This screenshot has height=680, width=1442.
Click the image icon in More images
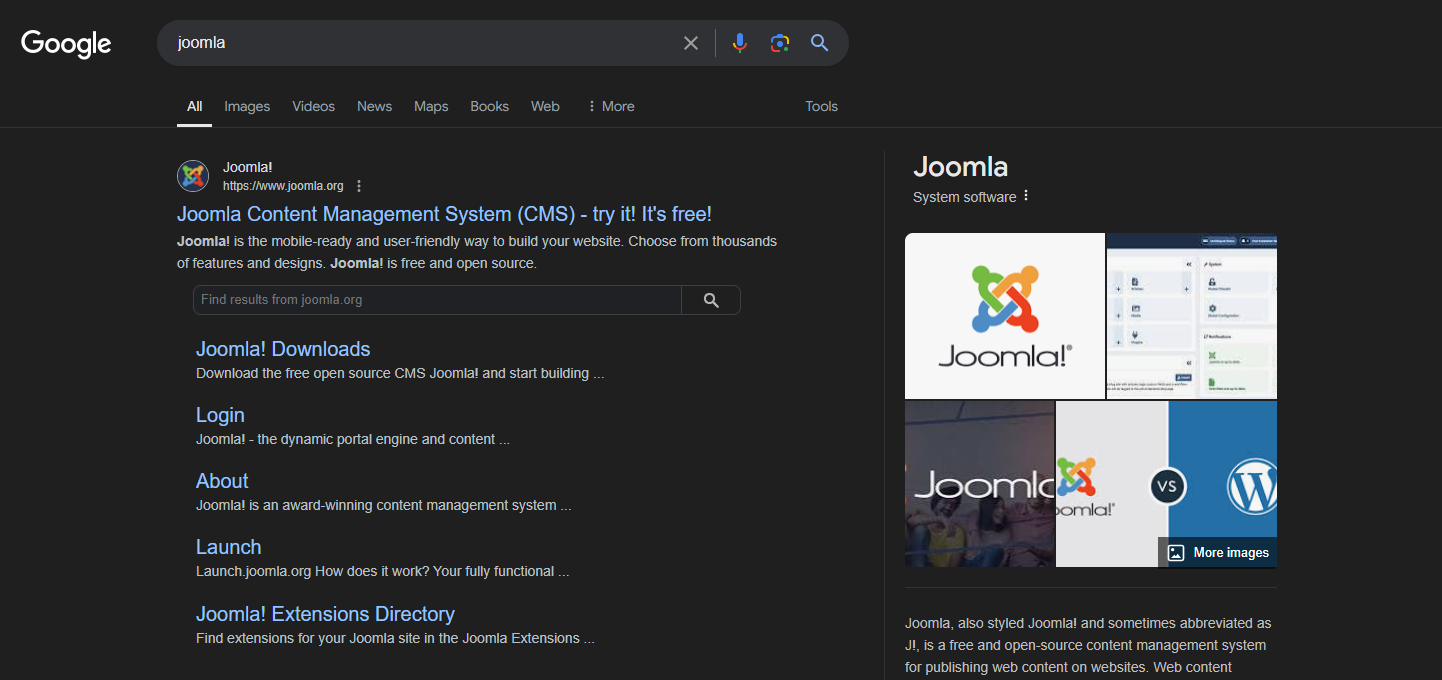pos(1176,553)
